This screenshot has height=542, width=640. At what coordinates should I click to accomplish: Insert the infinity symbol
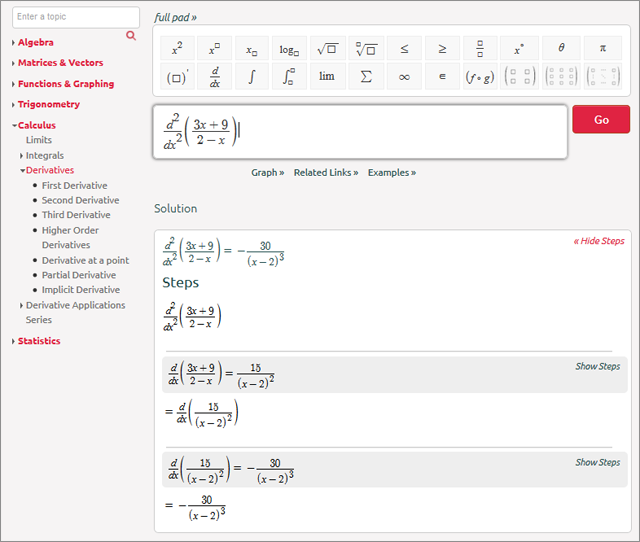click(404, 76)
